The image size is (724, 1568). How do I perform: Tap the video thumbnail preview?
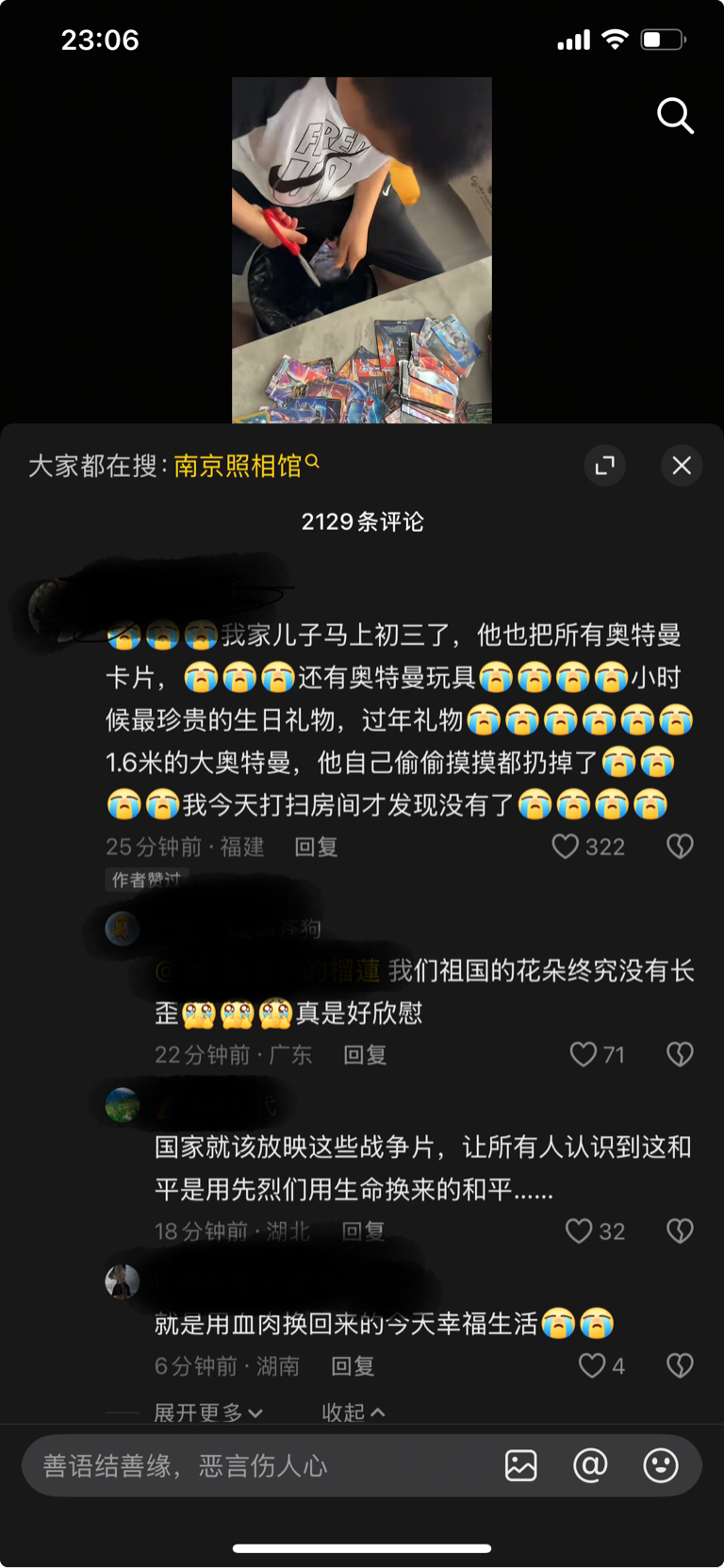(362, 250)
